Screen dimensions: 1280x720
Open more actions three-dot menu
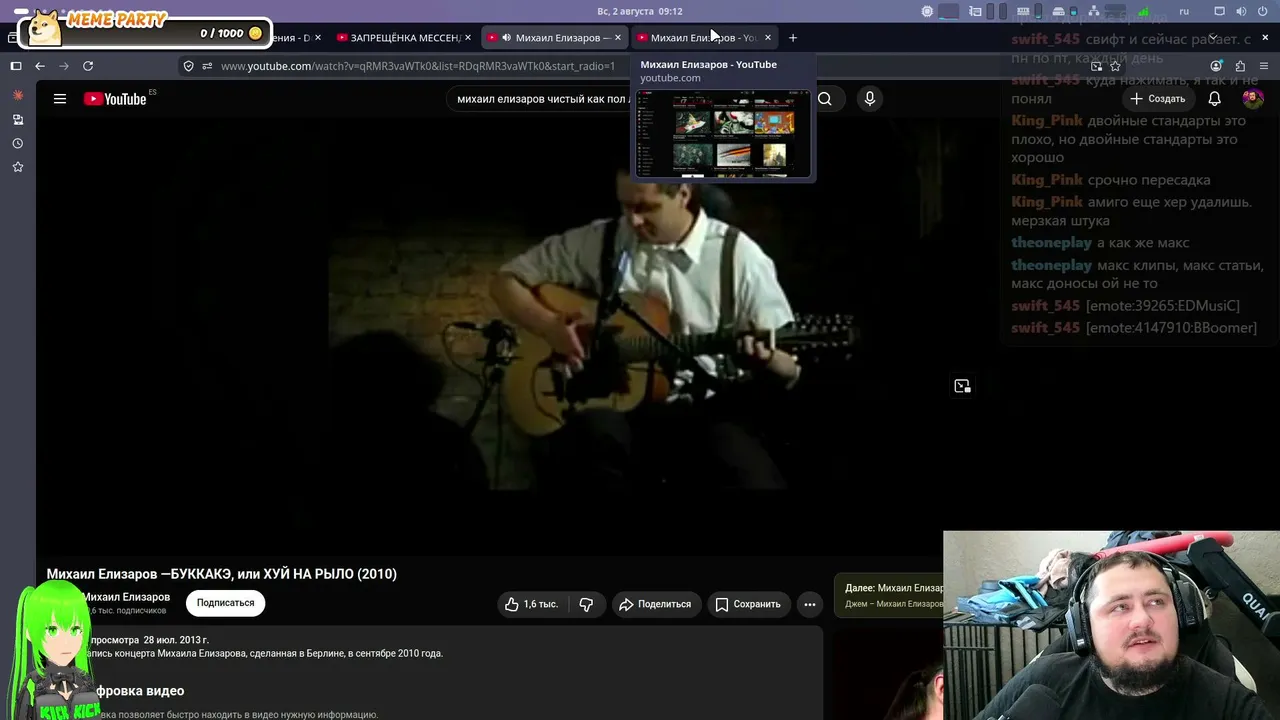810,604
